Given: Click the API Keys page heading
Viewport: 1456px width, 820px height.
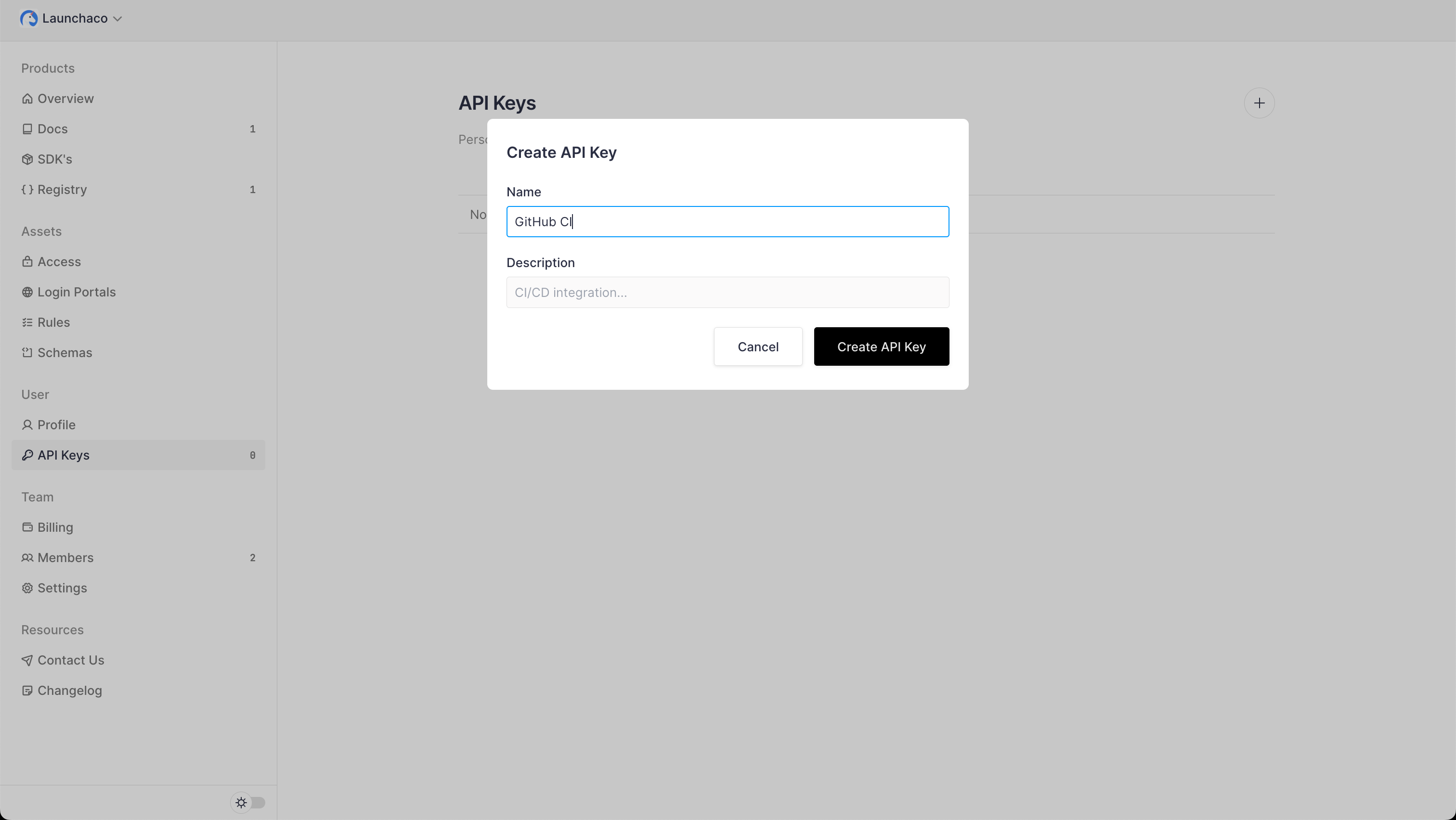Looking at the screenshot, I should pyautogui.click(x=497, y=103).
